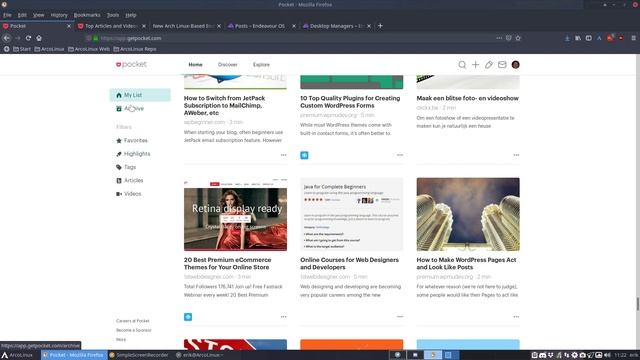Screen dimensions: 640x360
Task: Open the ArcoLinux bookmarks folder
Action: coord(49,49)
